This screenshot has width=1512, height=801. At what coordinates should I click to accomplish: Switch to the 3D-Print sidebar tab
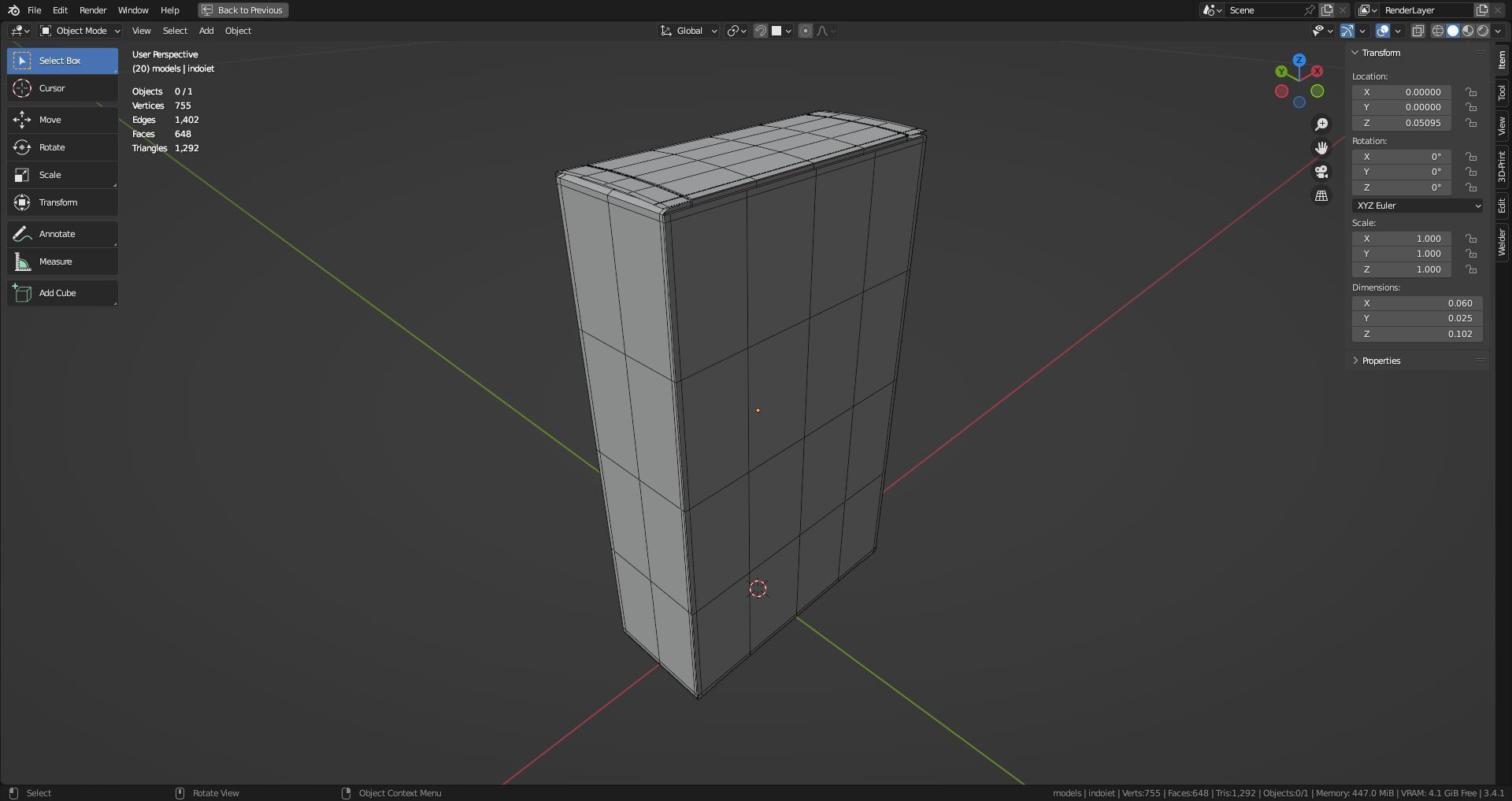[1502, 166]
